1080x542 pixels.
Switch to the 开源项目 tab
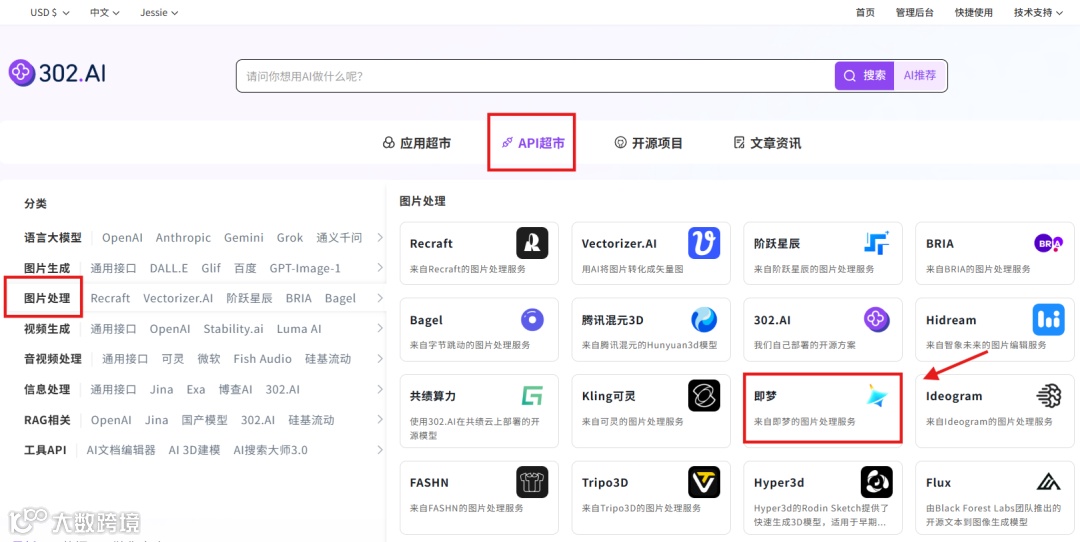pos(648,143)
